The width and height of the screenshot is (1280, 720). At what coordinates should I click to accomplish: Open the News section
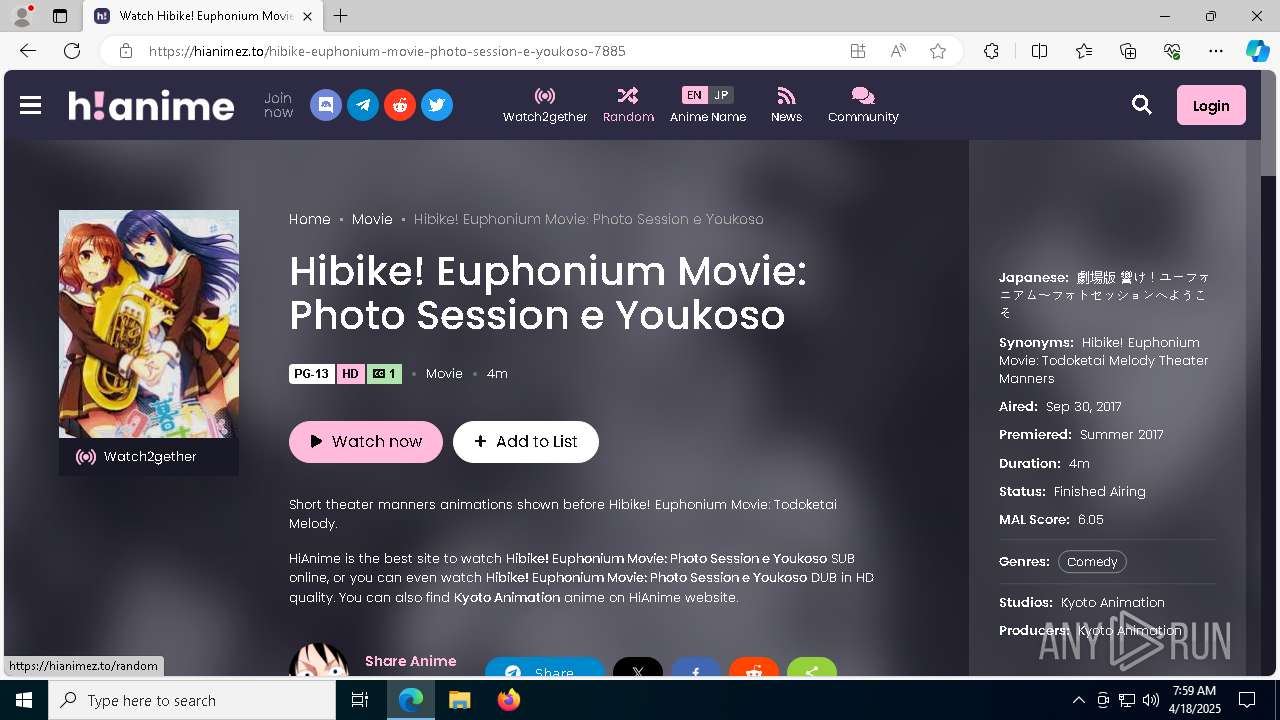pos(786,105)
